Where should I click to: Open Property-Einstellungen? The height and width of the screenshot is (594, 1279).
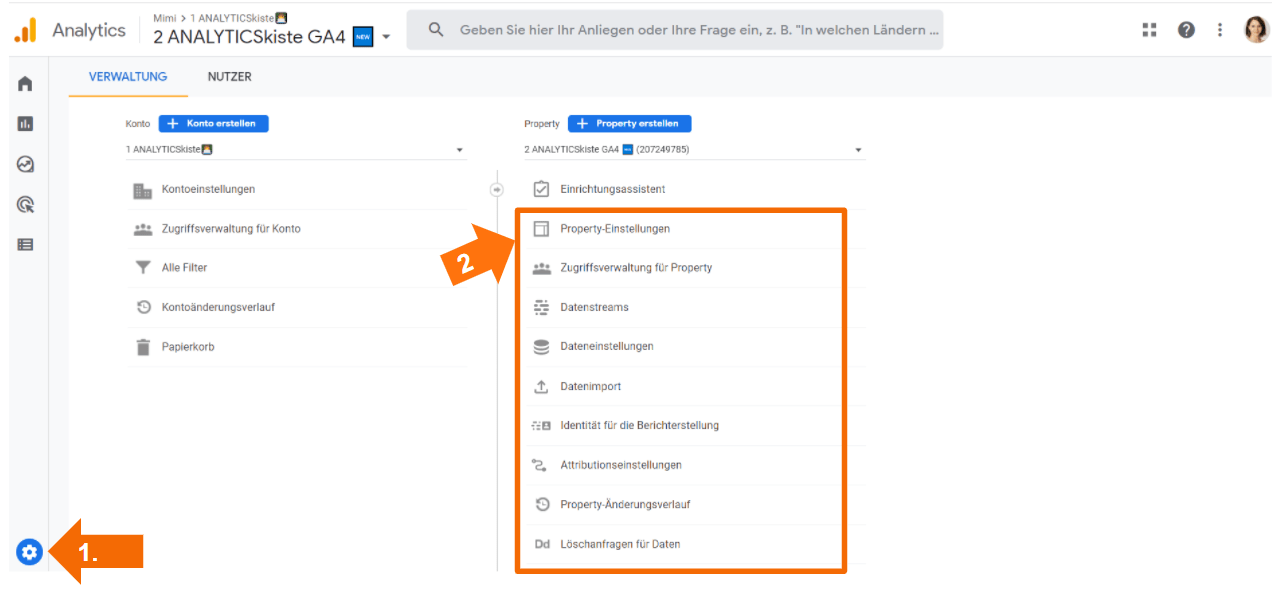(x=615, y=229)
